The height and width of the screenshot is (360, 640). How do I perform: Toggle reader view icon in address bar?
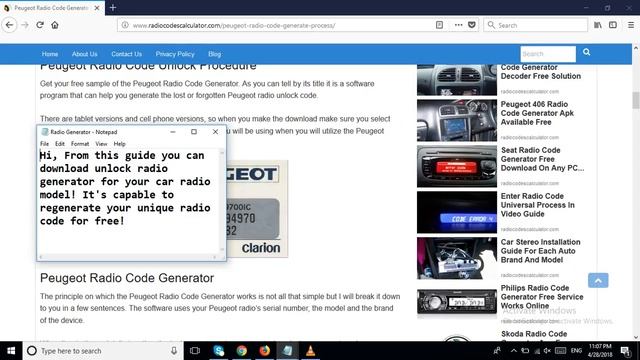[439, 25]
